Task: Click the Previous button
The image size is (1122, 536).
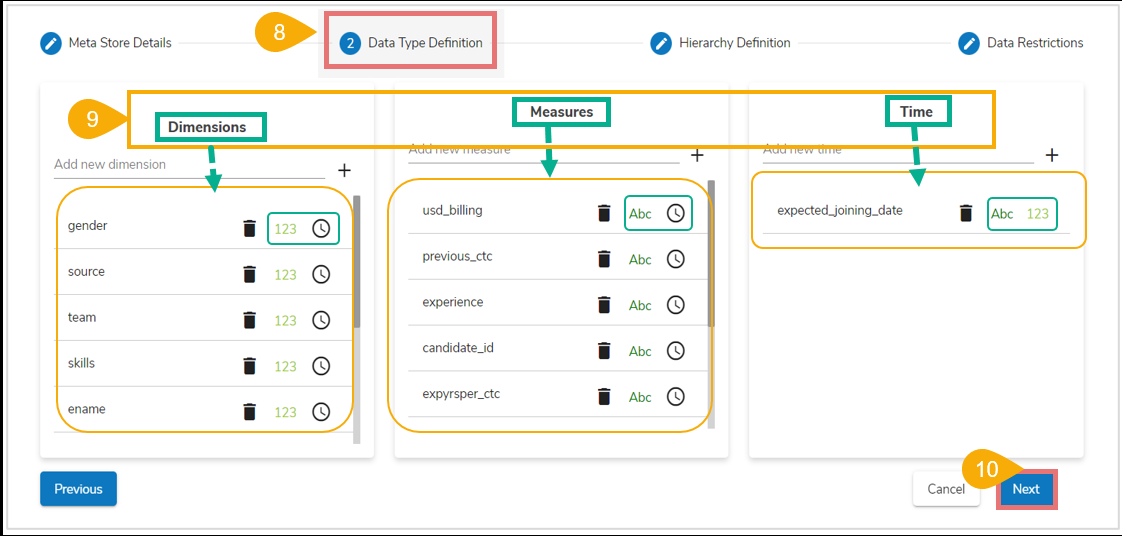Action: coord(78,489)
